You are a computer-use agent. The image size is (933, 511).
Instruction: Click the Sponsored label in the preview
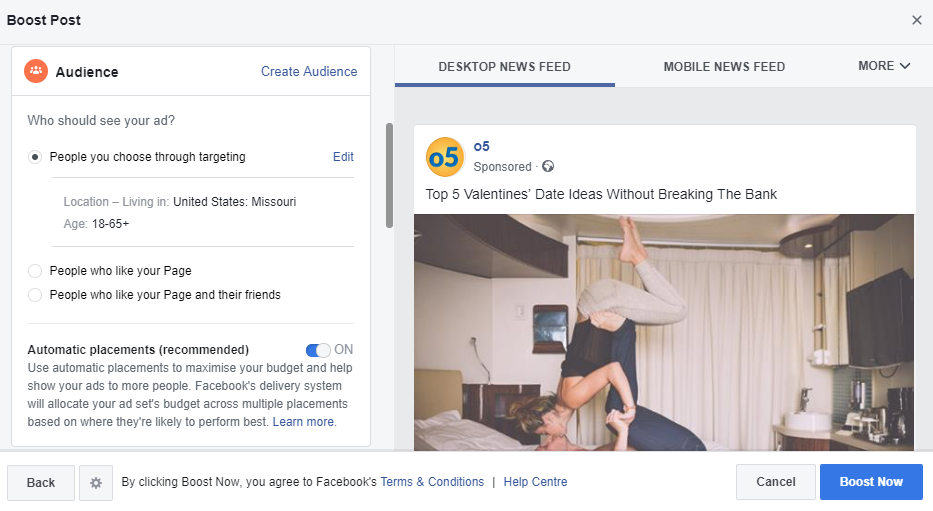click(x=502, y=167)
